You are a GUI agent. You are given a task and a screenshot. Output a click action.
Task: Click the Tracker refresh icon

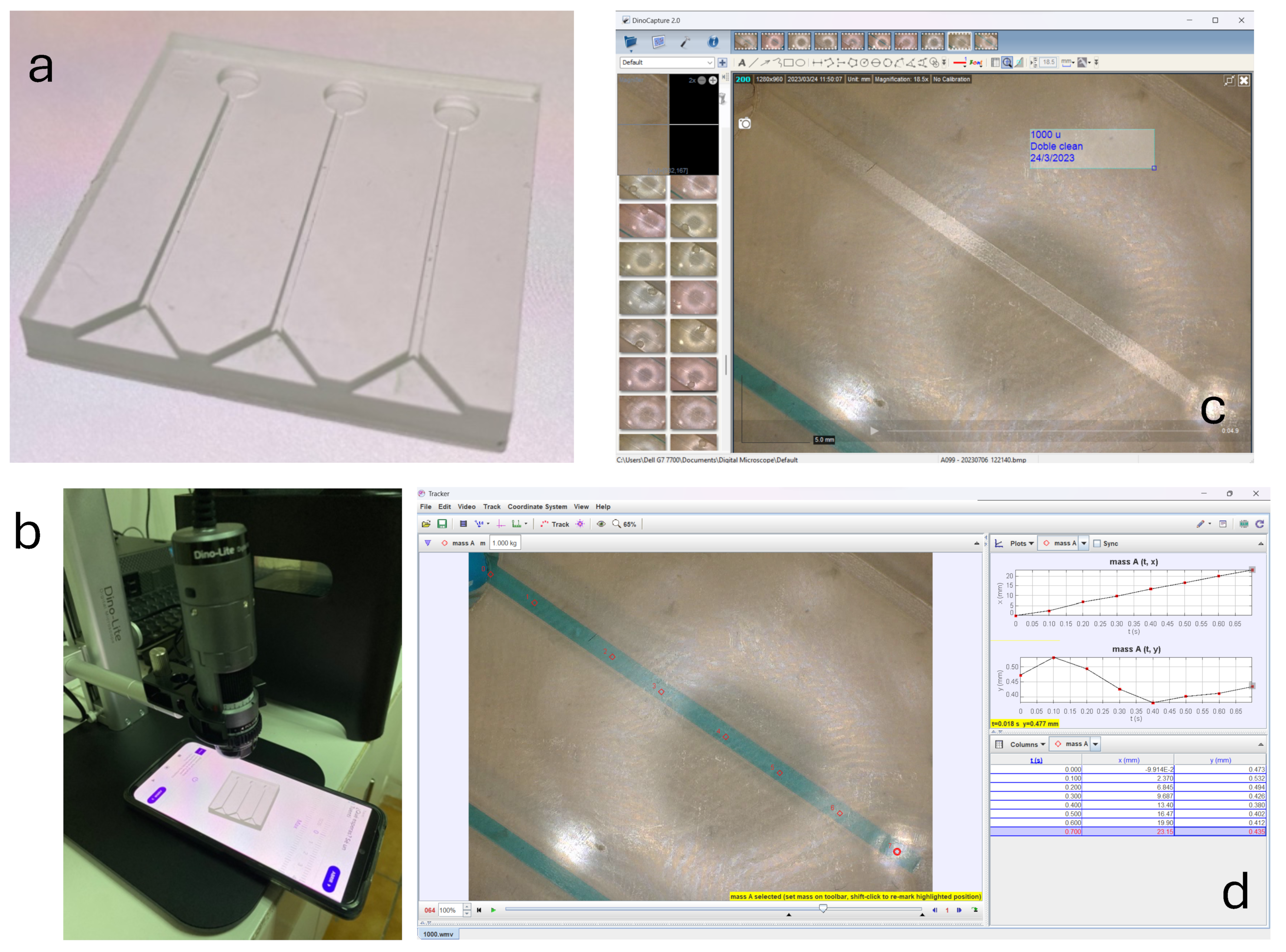point(1259,524)
